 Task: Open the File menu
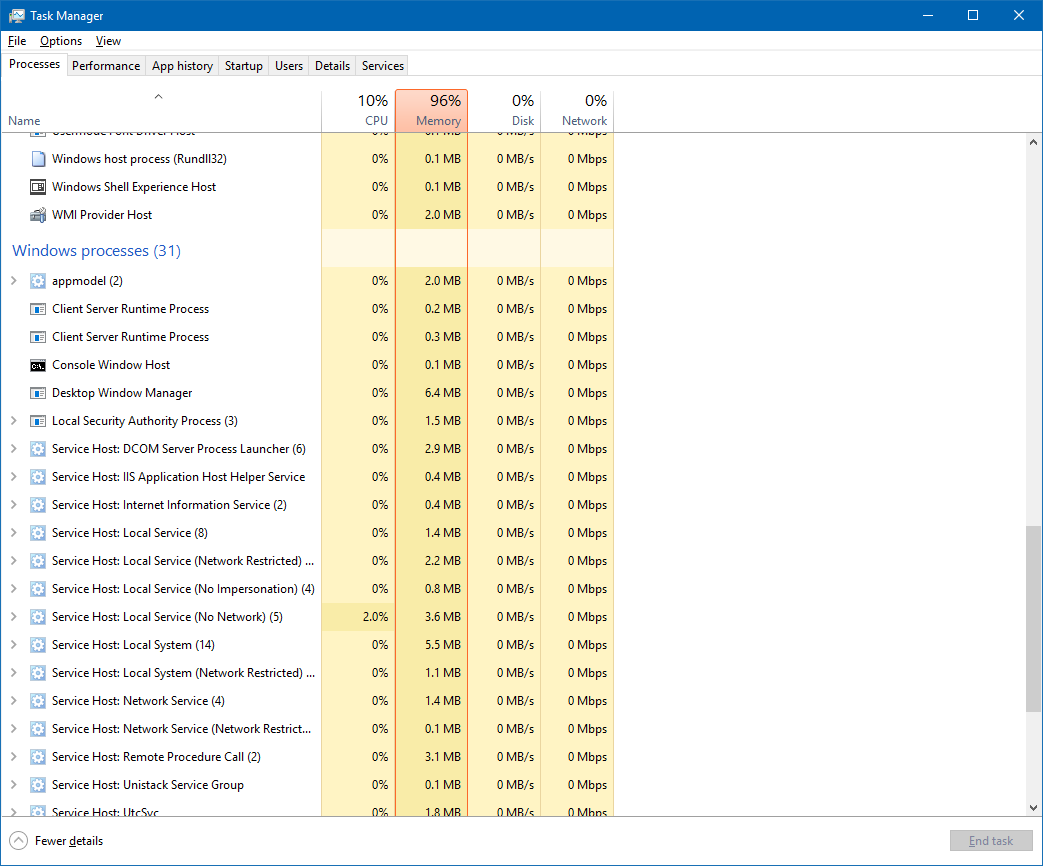pos(17,41)
